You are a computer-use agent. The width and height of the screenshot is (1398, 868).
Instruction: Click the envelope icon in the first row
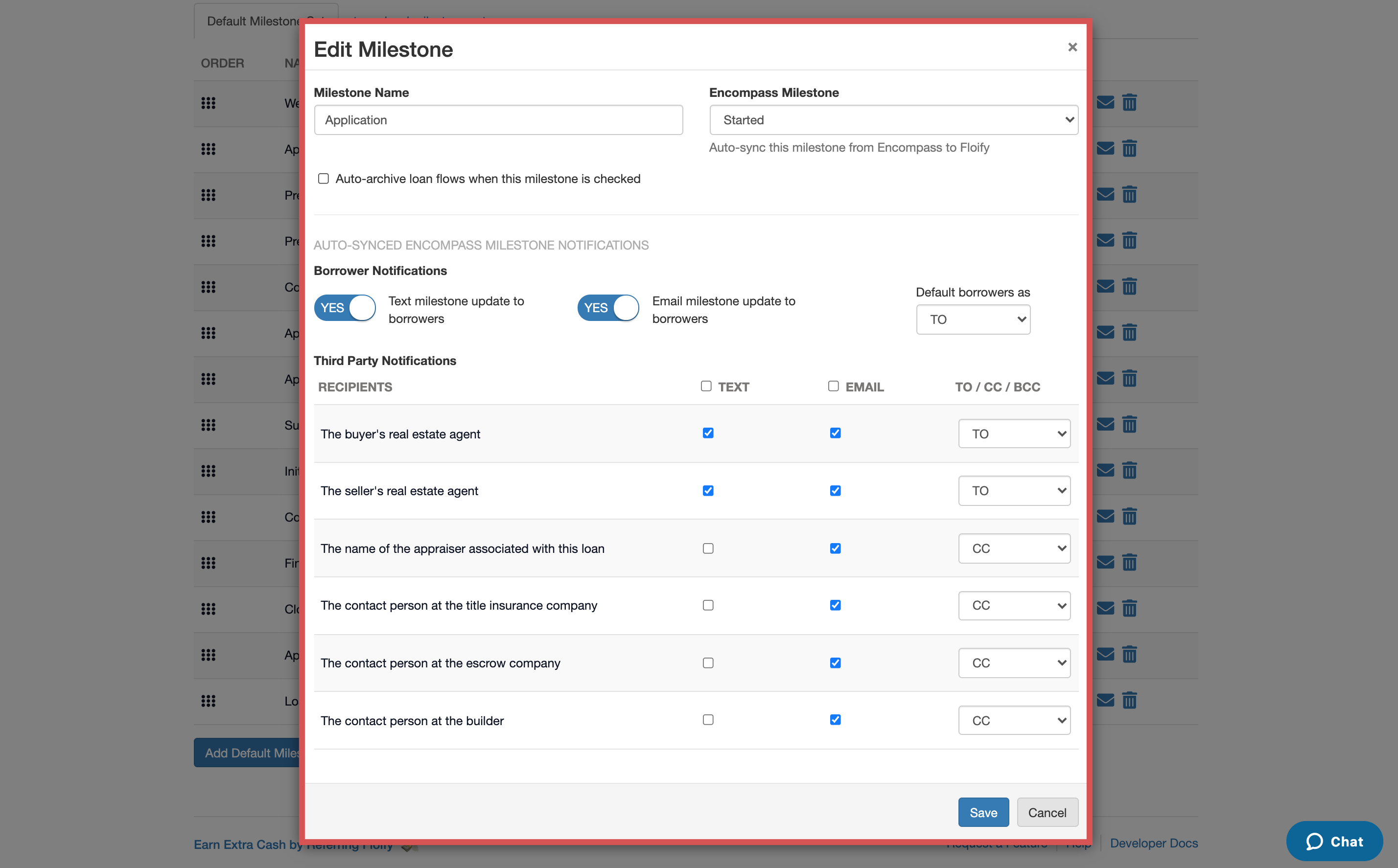coord(1105,103)
